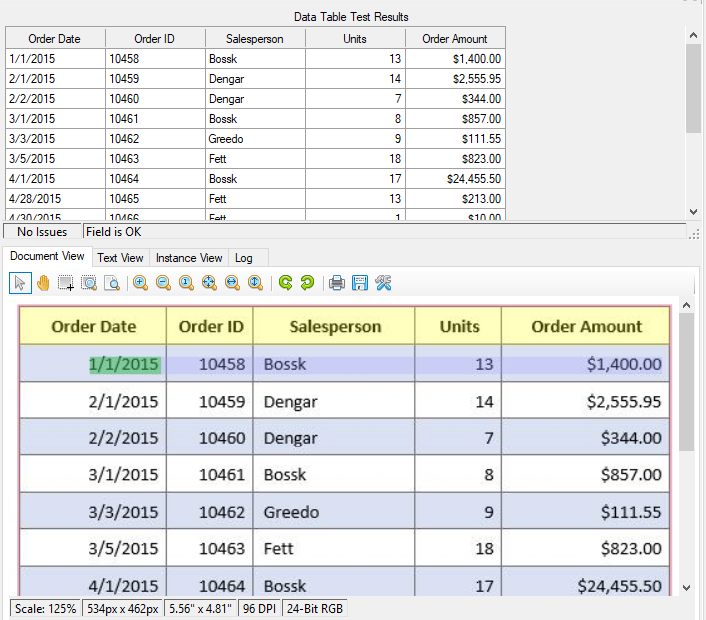The width and height of the screenshot is (706, 620).
Task: Click the zoom out magnifier icon
Action: coord(163,283)
